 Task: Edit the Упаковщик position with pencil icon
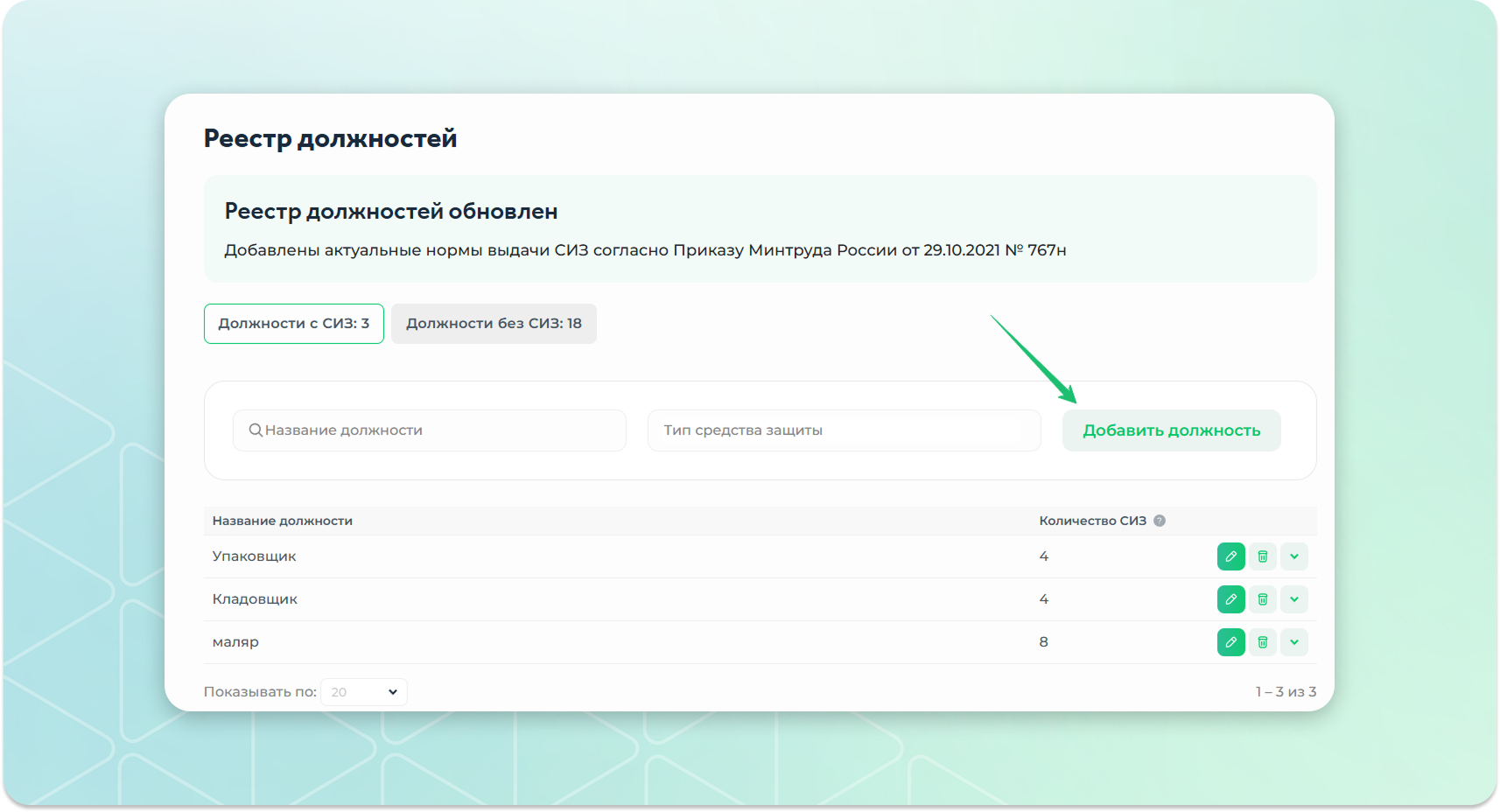click(1230, 556)
